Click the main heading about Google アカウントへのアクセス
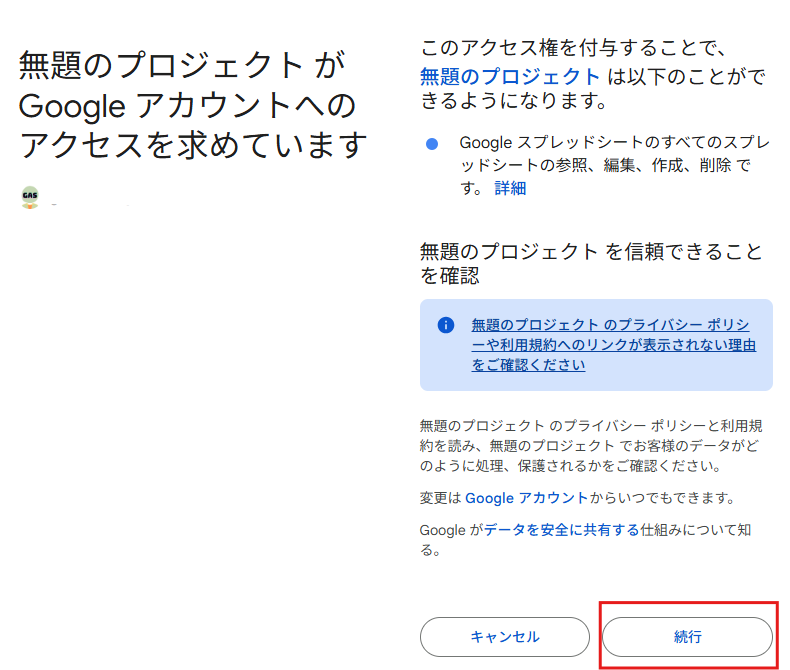 [x=193, y=105]
